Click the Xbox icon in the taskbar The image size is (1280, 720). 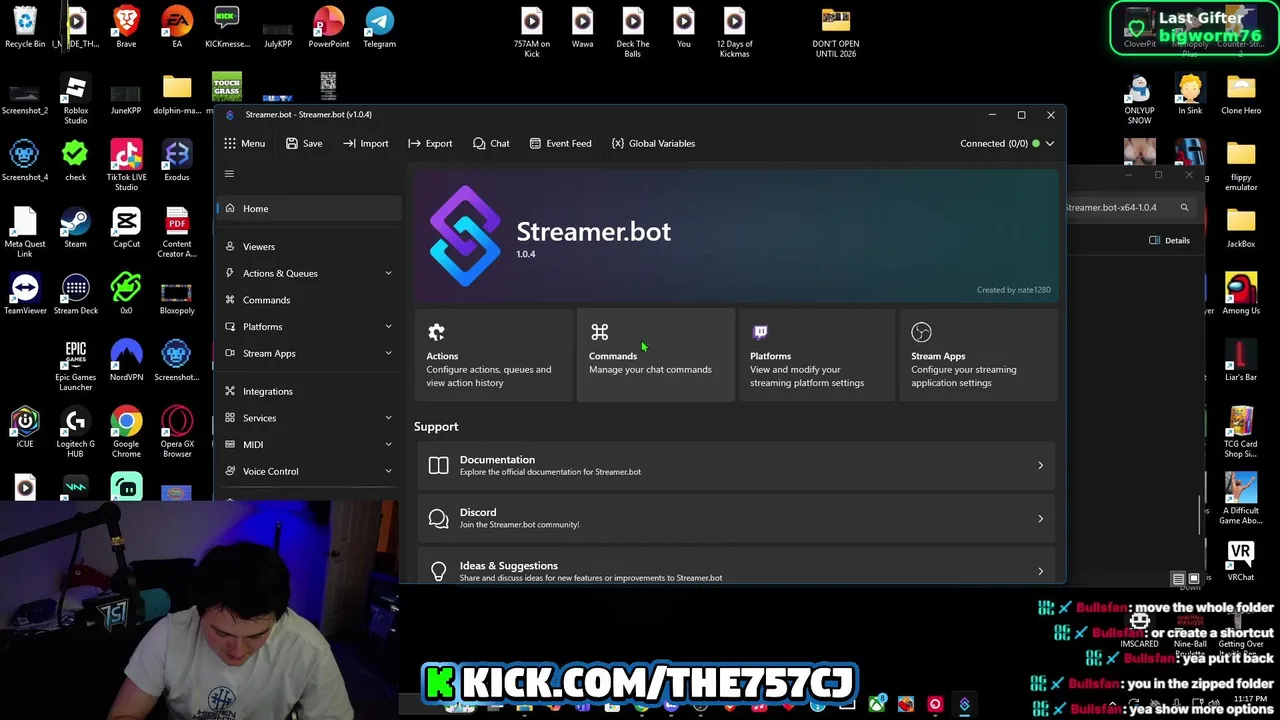tap(877, 704)
